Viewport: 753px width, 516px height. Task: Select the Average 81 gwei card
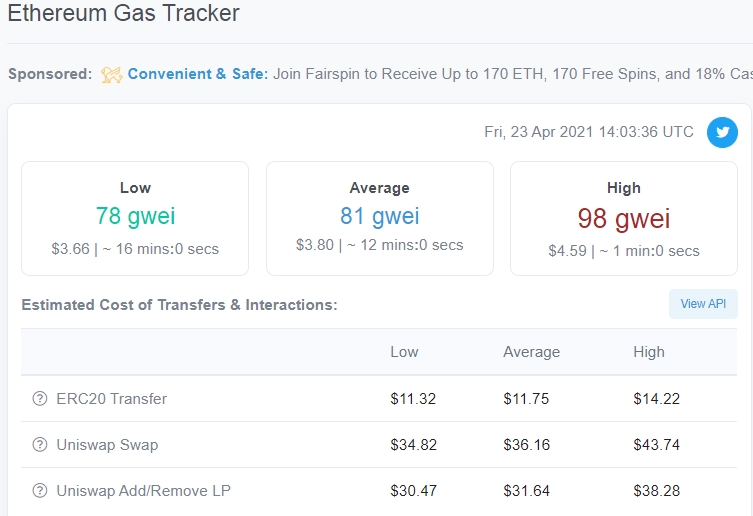379,218
